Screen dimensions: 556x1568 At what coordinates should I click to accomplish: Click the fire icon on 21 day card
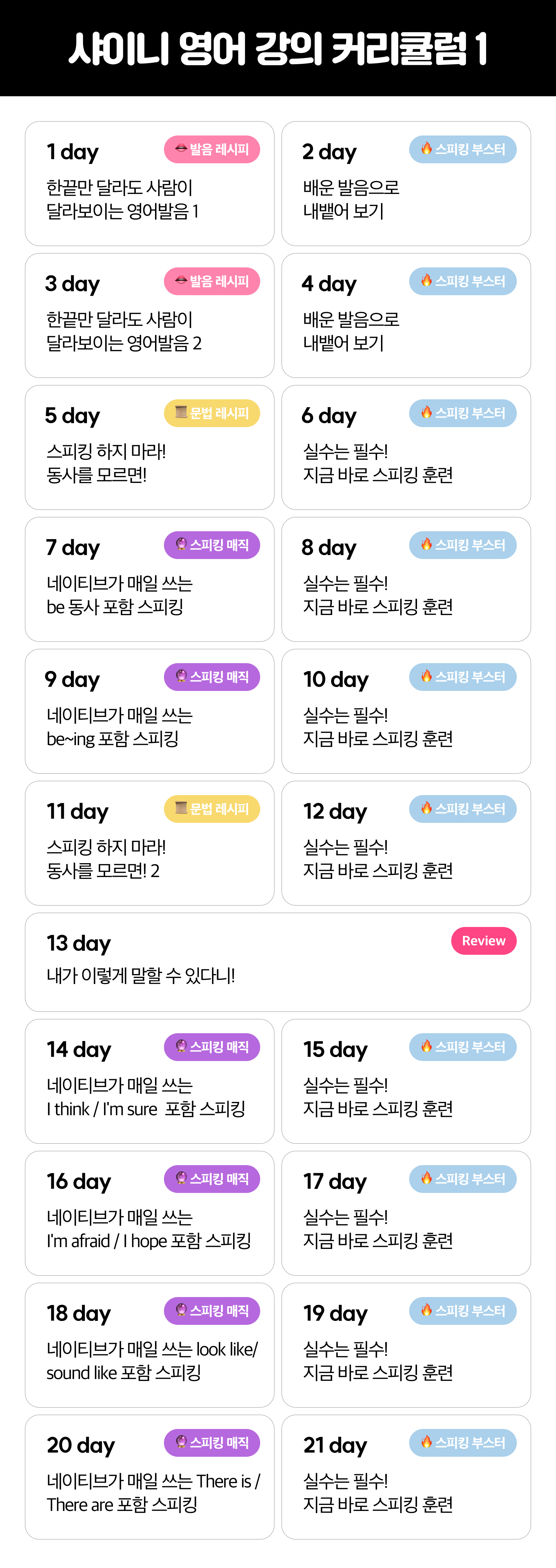(426, 1442)
